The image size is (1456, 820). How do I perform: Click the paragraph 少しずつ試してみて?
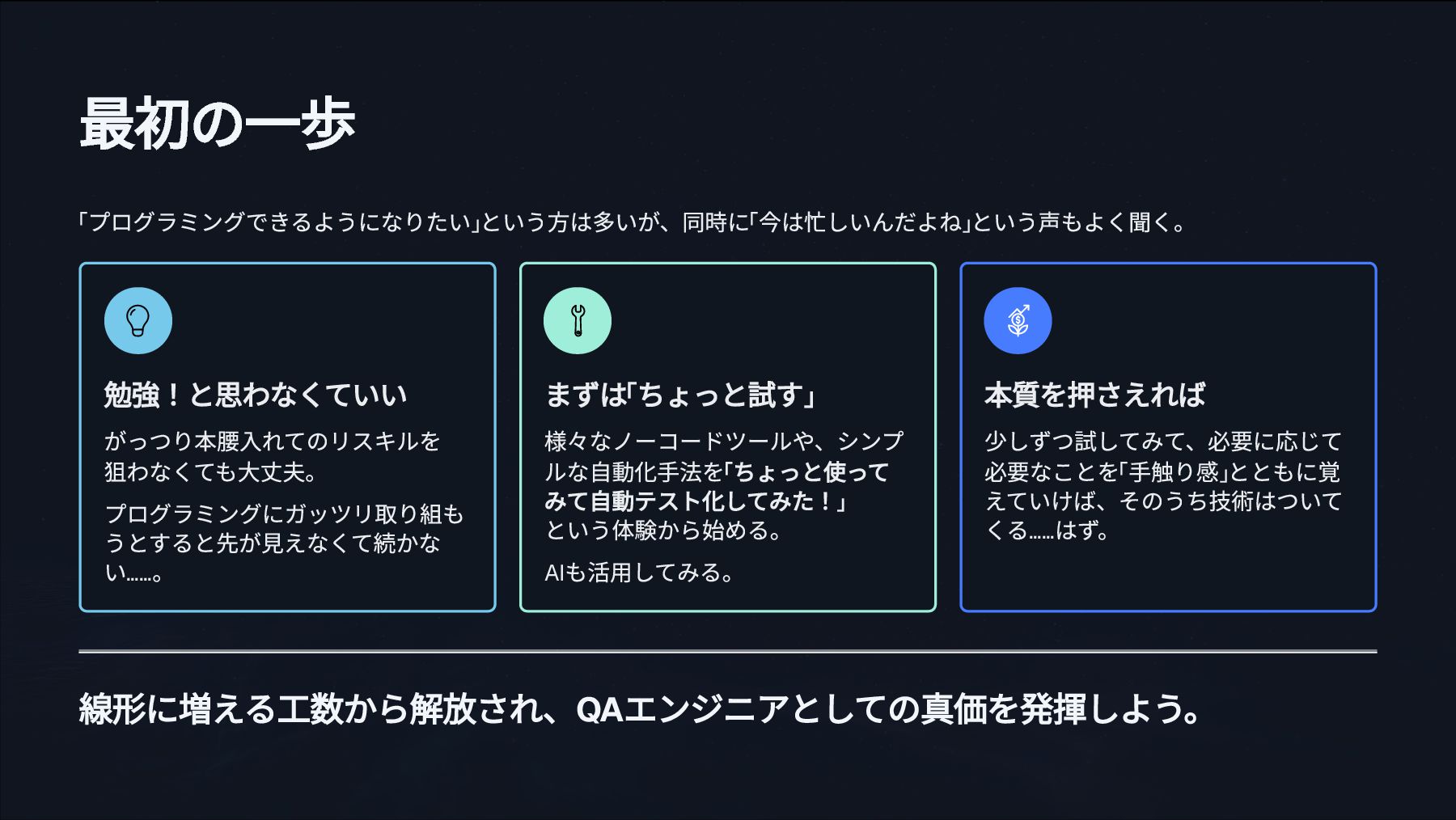coord(1162,485)
